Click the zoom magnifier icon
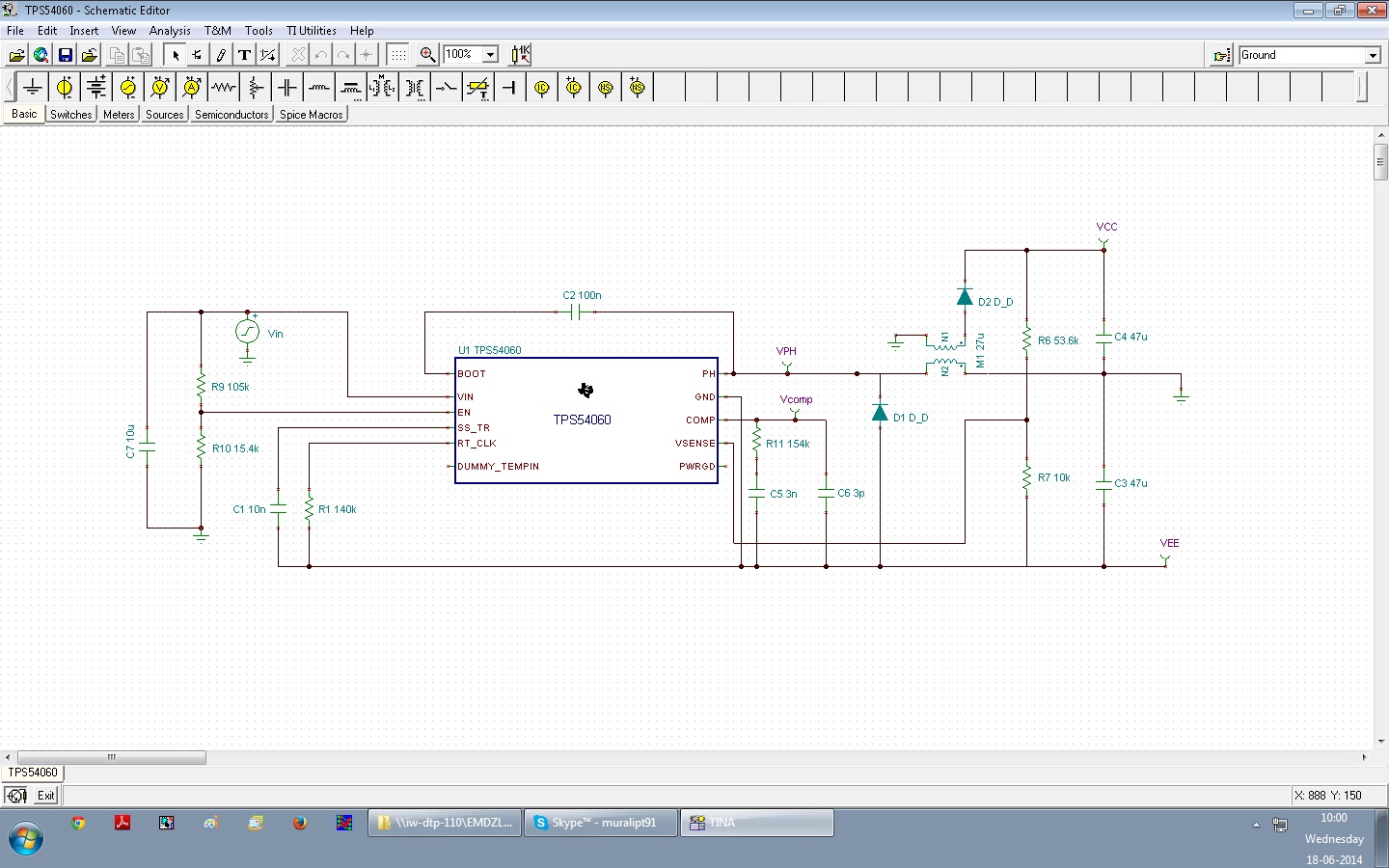The height and width of the screenshot is (868, 1389). coord(428,55)
